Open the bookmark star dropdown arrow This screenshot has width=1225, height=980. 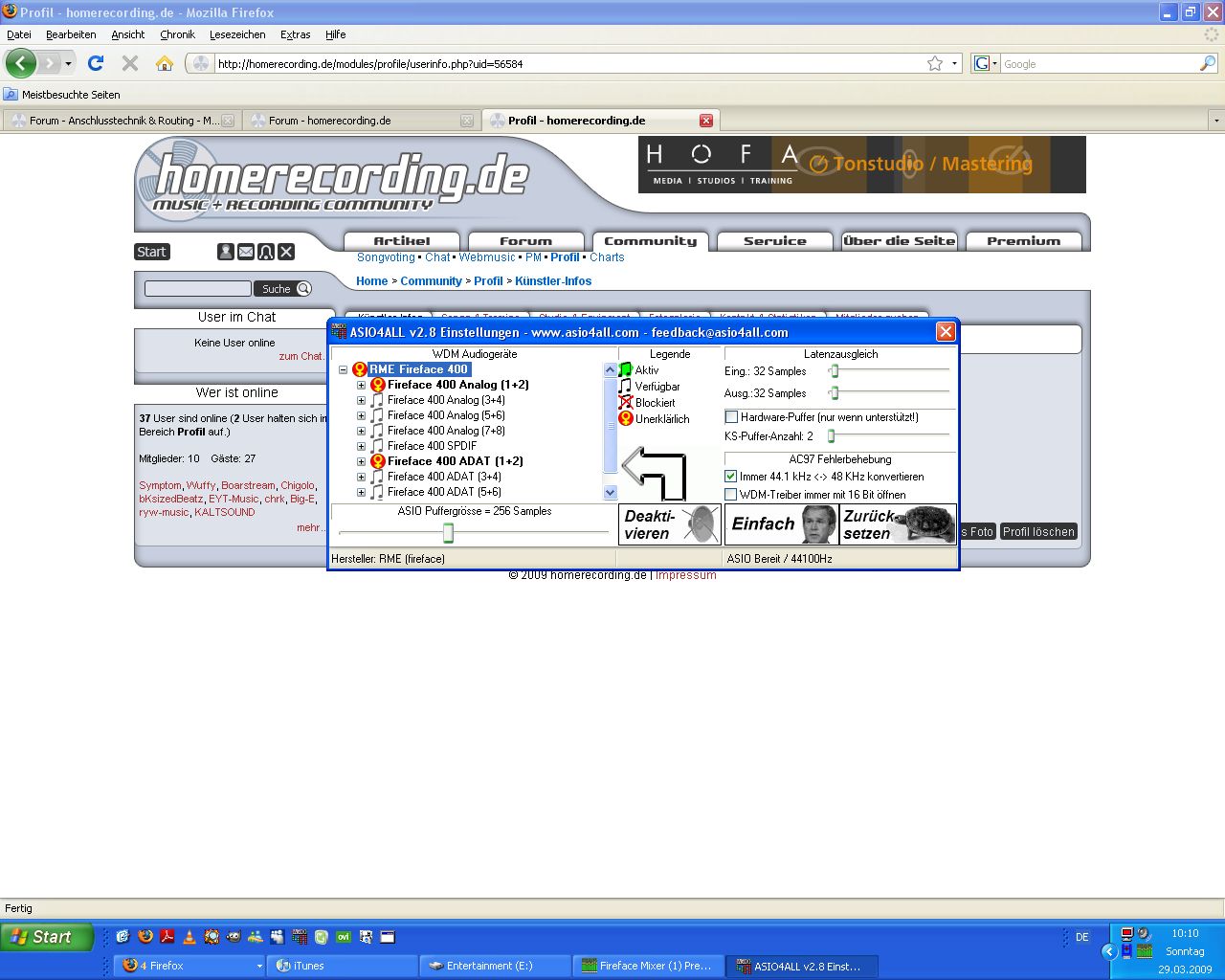coord(954,64)
